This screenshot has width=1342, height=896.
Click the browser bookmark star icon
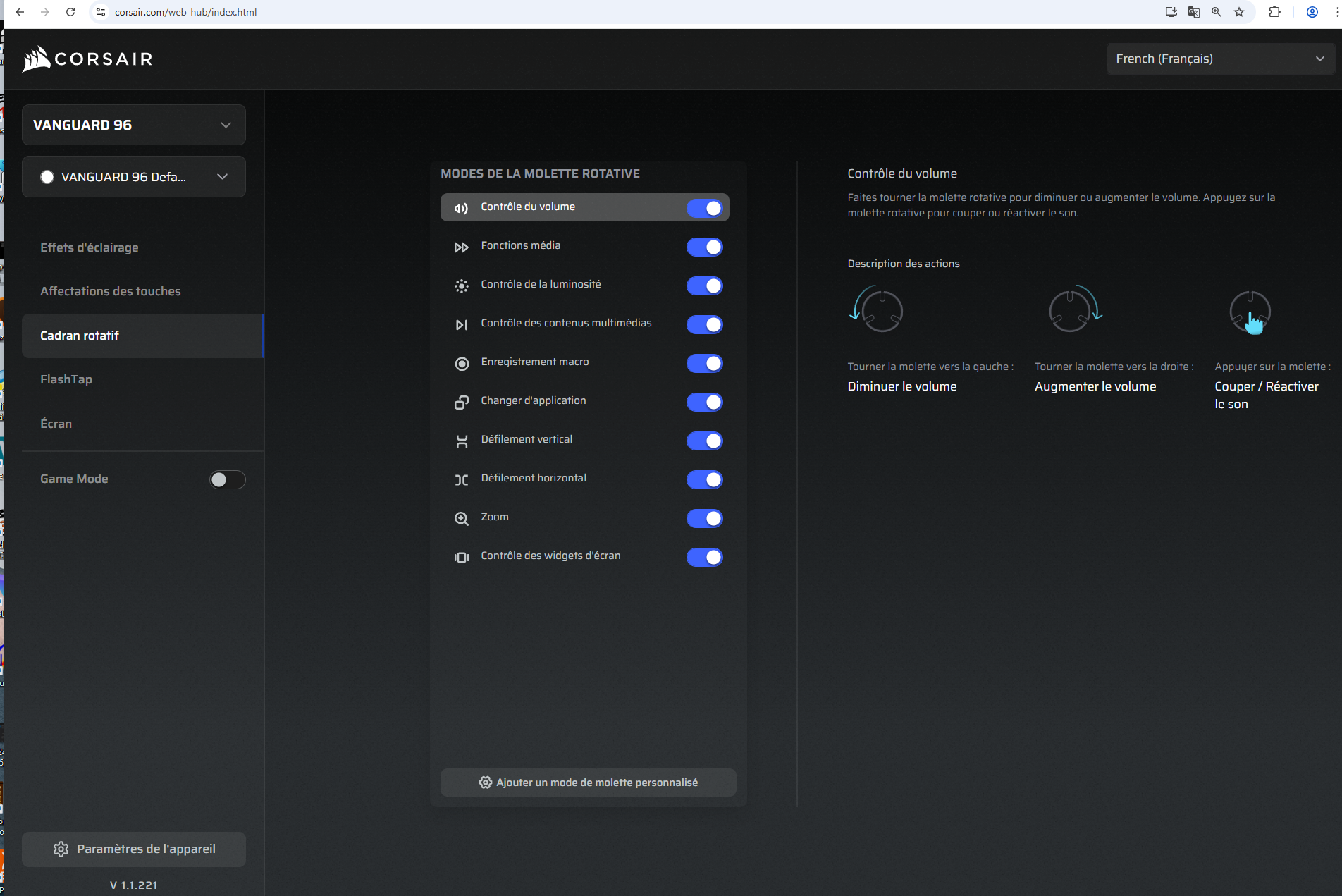(1238, 12)
